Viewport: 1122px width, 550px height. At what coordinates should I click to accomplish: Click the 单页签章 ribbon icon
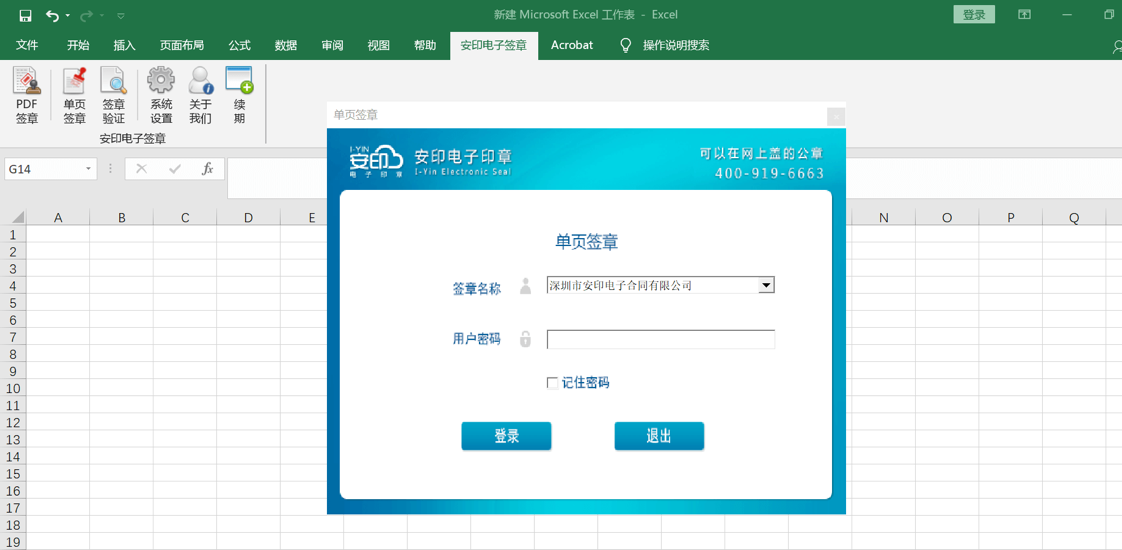(74, 96)
